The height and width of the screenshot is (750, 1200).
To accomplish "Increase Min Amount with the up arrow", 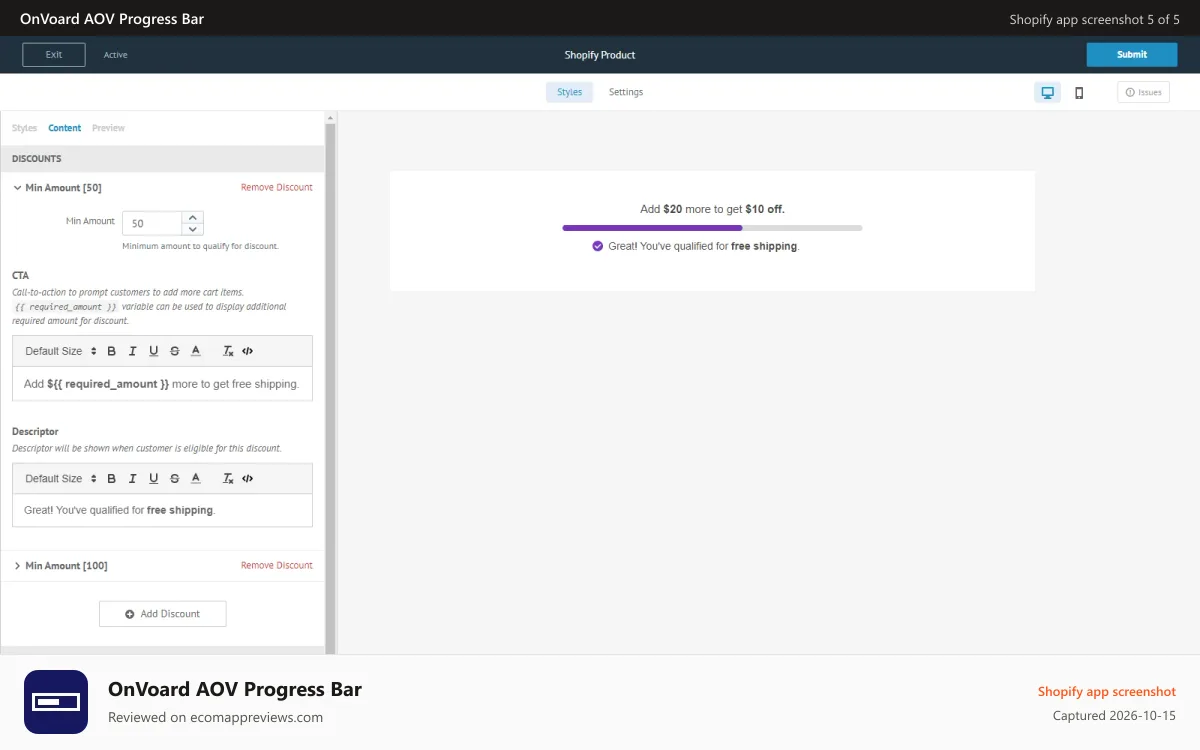I will [193, 217].
